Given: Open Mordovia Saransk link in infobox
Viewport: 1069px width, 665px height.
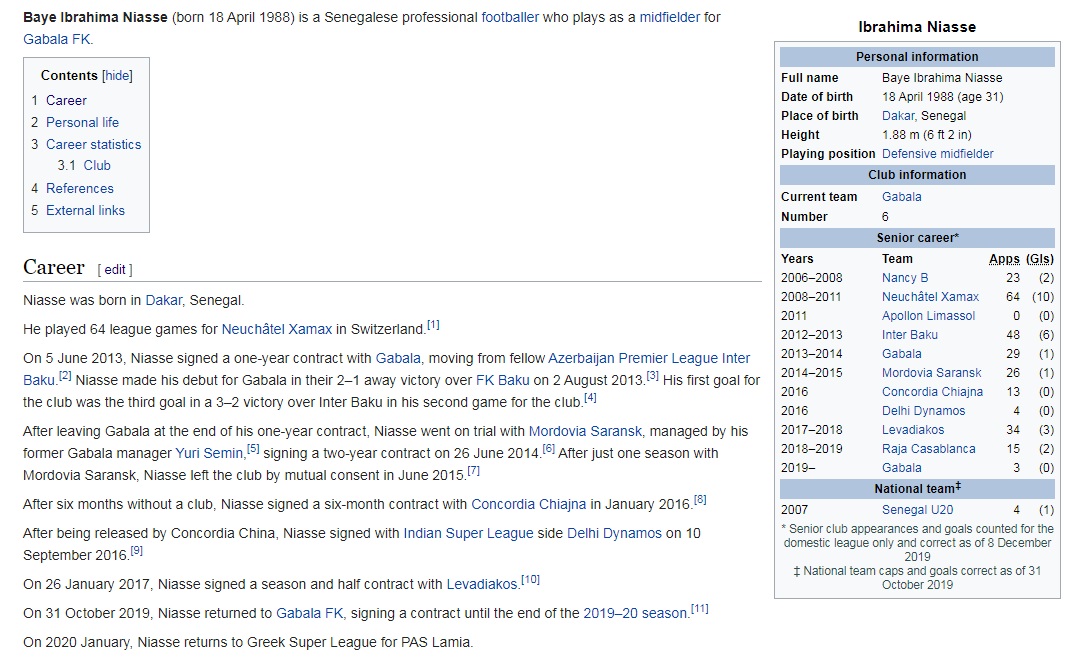Looking at the screenshot, I should pos(931,373).
